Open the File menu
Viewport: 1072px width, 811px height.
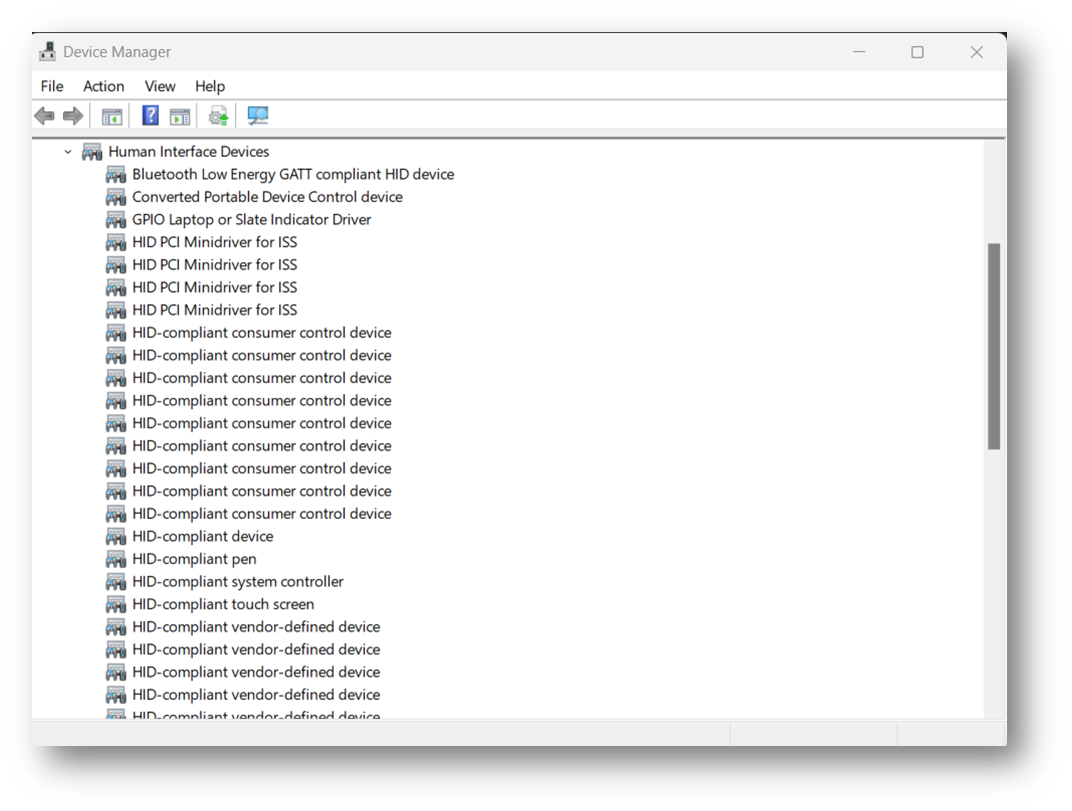[x=51, y=86]
